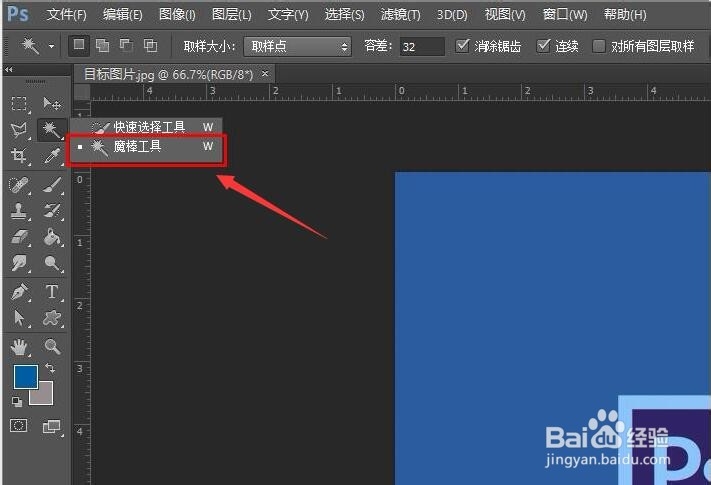
Task: Open the 选择(S) menu
Action: point(344,15)
